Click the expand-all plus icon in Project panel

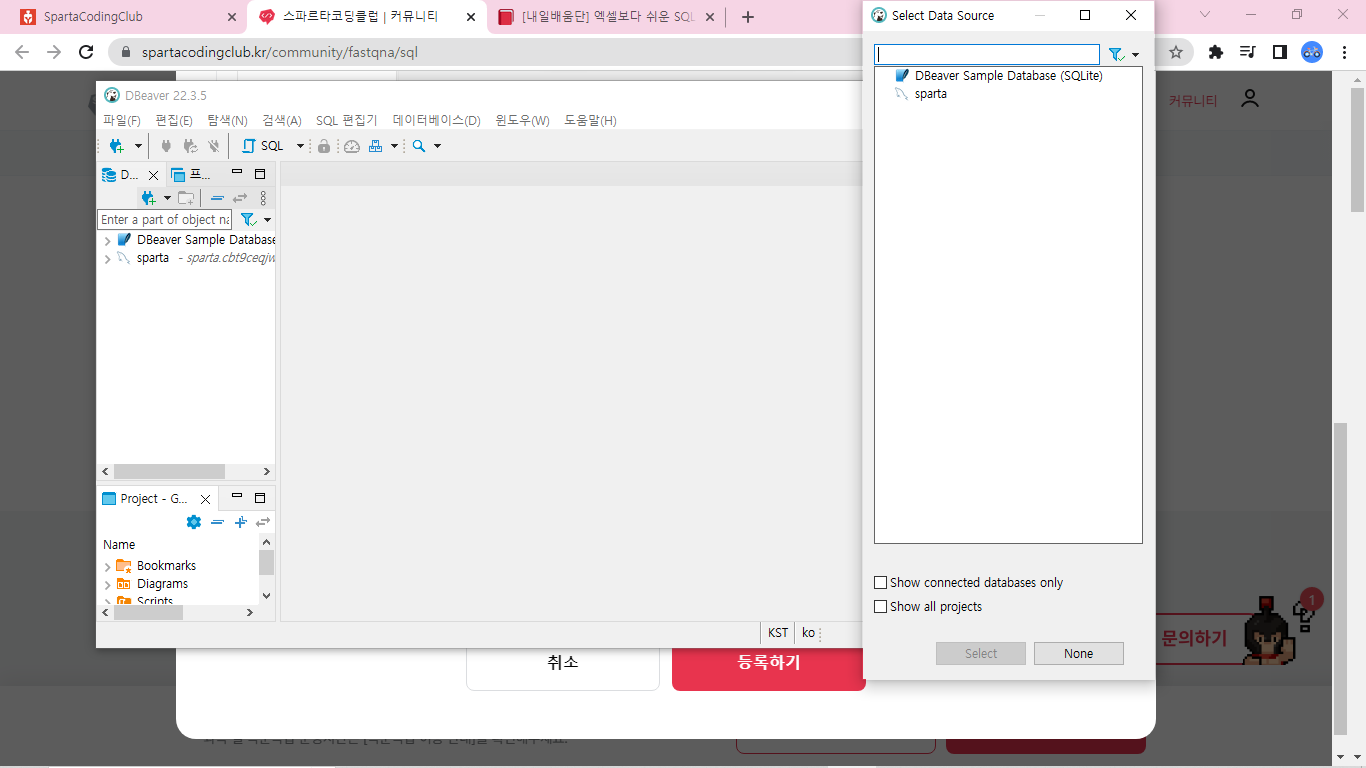(240, 522)
